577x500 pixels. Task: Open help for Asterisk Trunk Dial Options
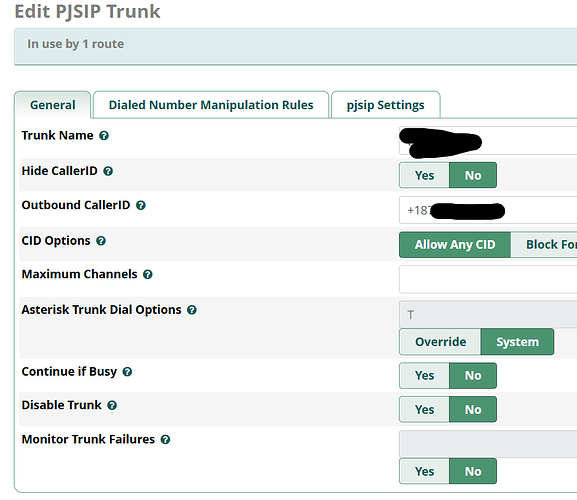coord(192,310)
